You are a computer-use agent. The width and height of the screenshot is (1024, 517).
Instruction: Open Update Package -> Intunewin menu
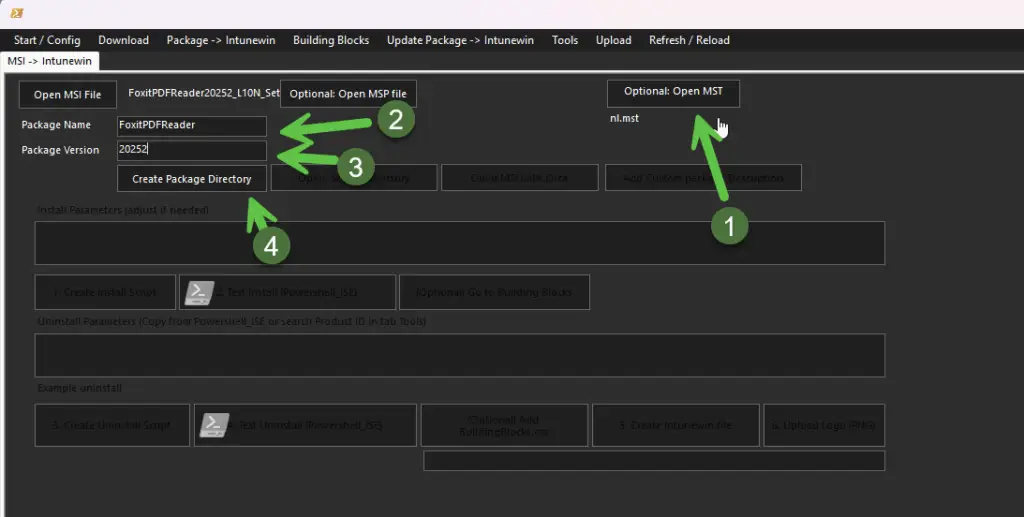coord(460,40)
